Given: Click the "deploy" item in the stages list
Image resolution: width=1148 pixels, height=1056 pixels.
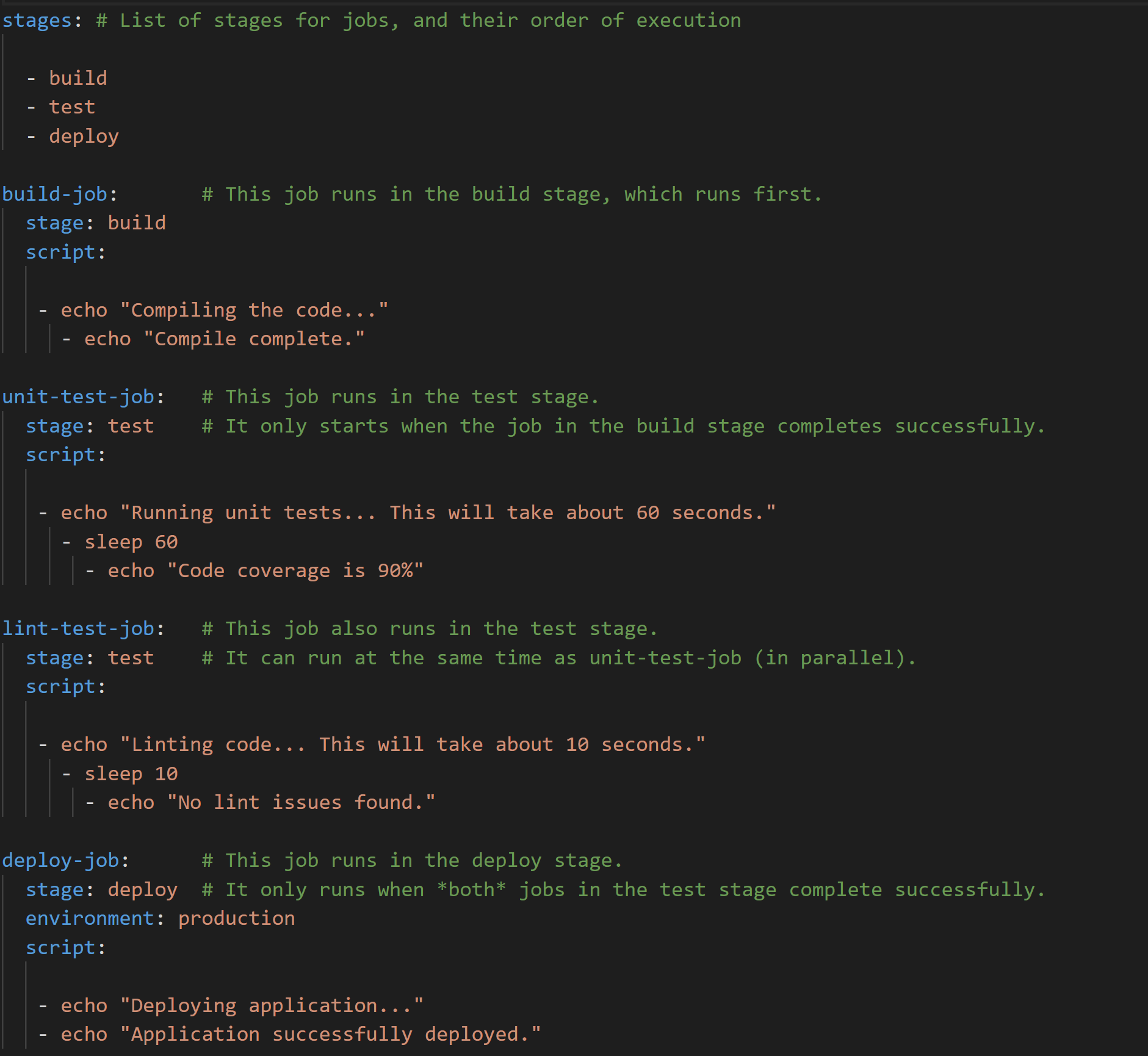Looking at the screenshot, I should (x=84, y=136).
